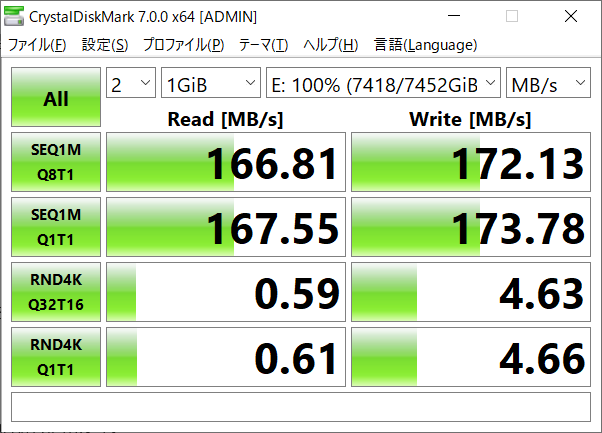The image size is (602, 433).
Task: Click the RND4K Q32T16 read value 0.59
Action: coord(226,292)
